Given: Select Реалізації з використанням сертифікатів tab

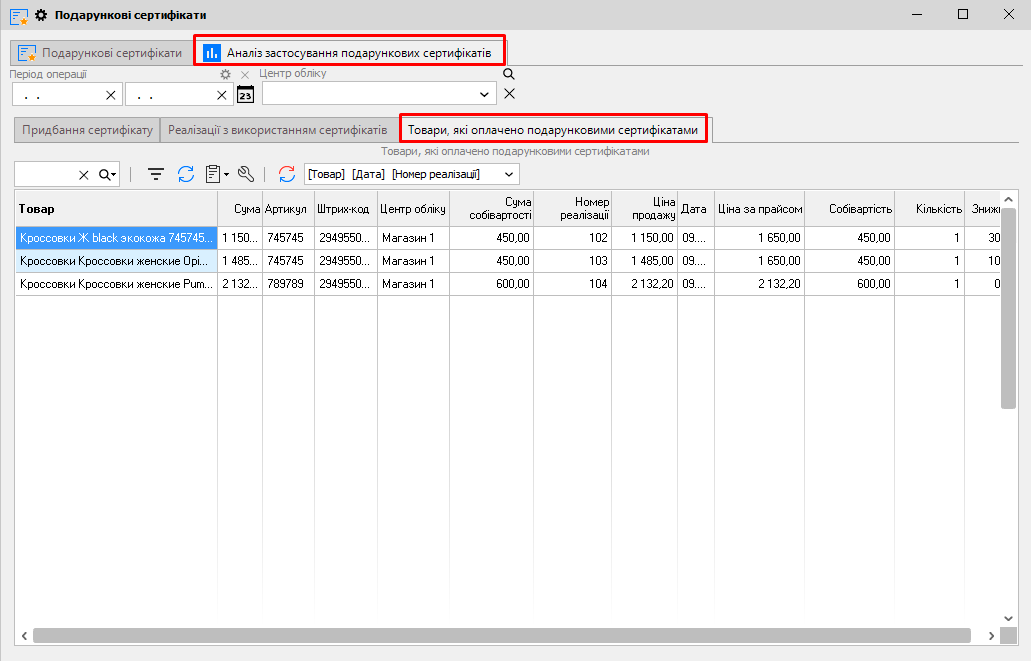Looking at the screenshot, I should [x=277, y=130].
